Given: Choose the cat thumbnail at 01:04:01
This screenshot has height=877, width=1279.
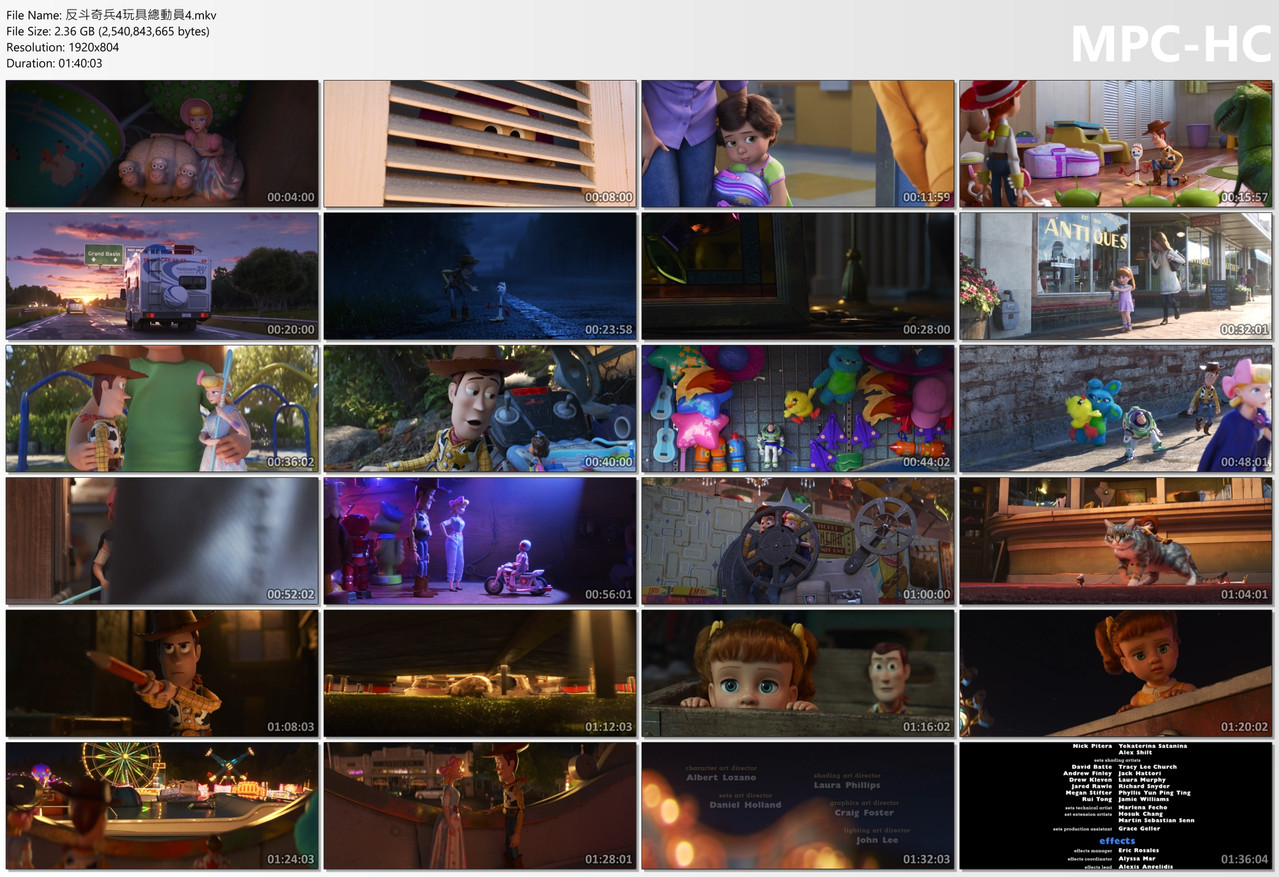Looking at the screenshot, I should coord(1116,541).
